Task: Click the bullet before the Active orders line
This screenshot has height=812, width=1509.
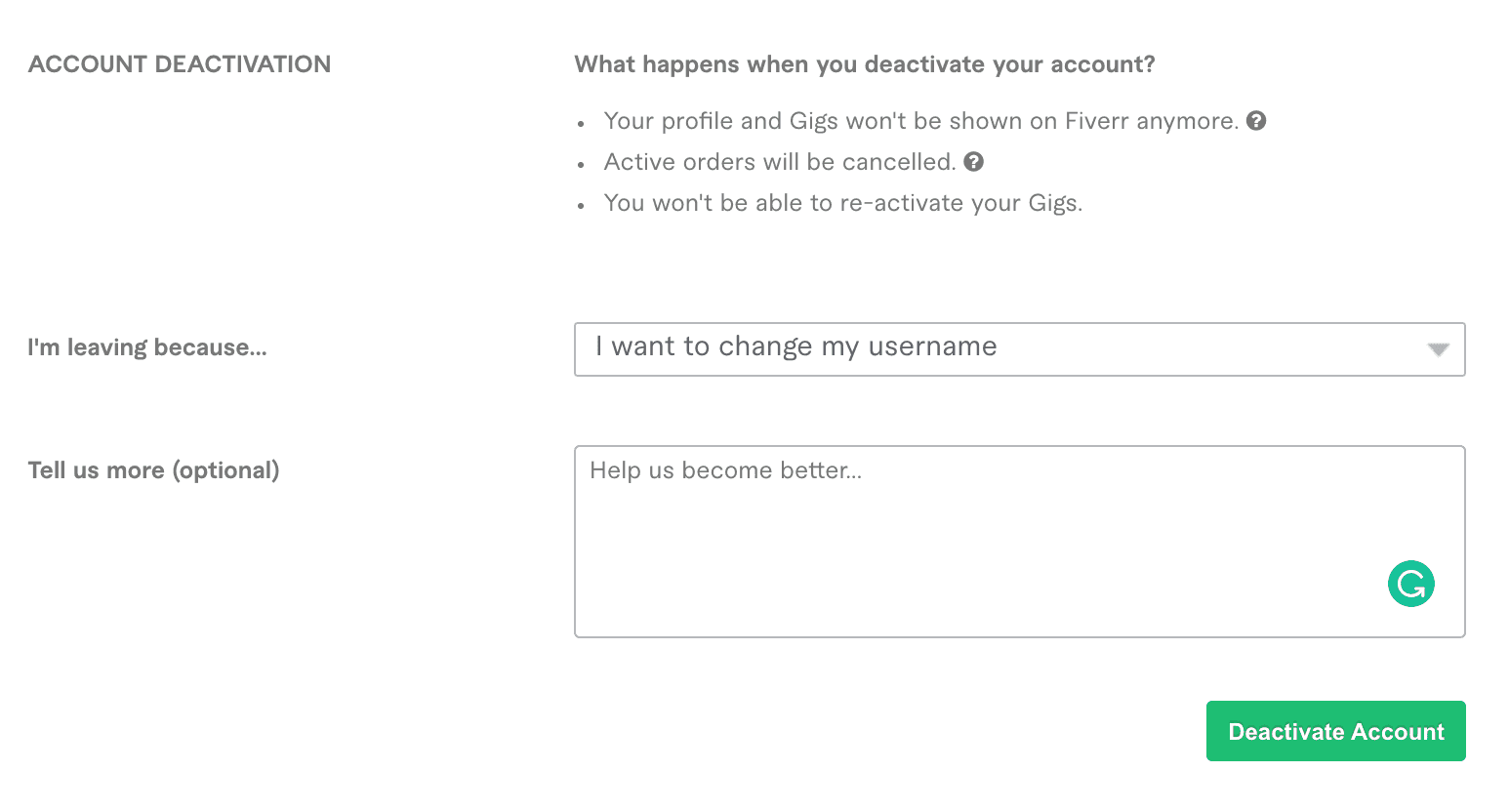Action: 581,165
